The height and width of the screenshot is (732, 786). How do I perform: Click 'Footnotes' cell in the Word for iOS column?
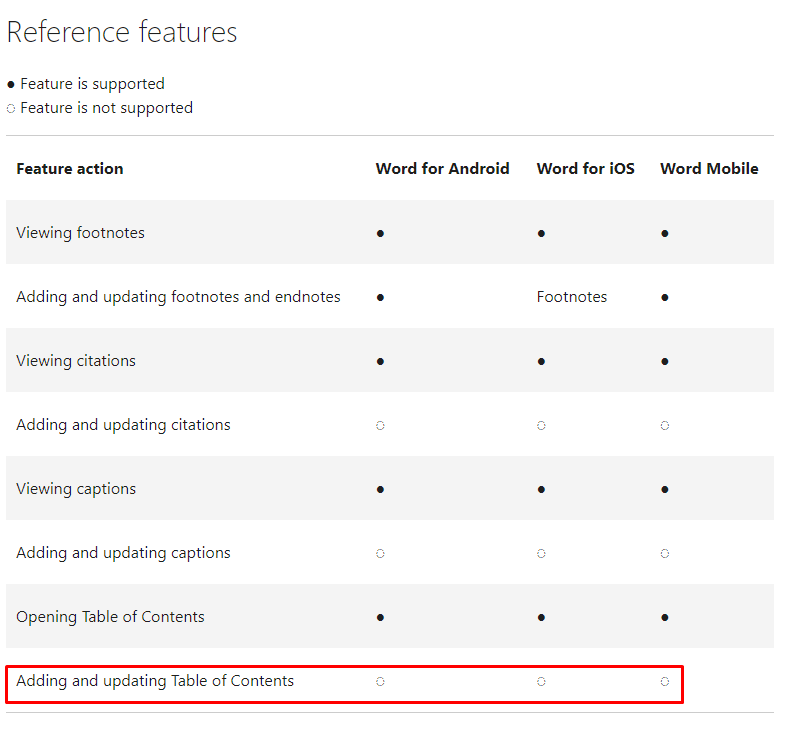pos(571,297)
